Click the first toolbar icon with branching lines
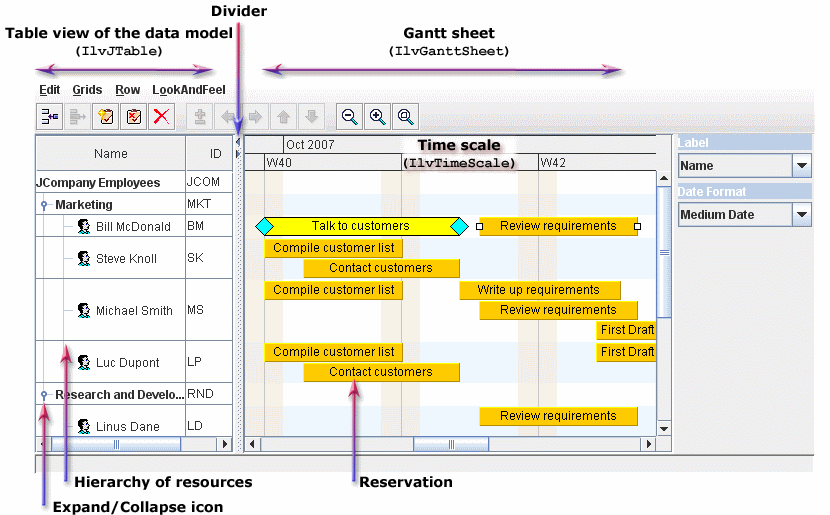The image size is (830, 515). (x=50, y=117)
